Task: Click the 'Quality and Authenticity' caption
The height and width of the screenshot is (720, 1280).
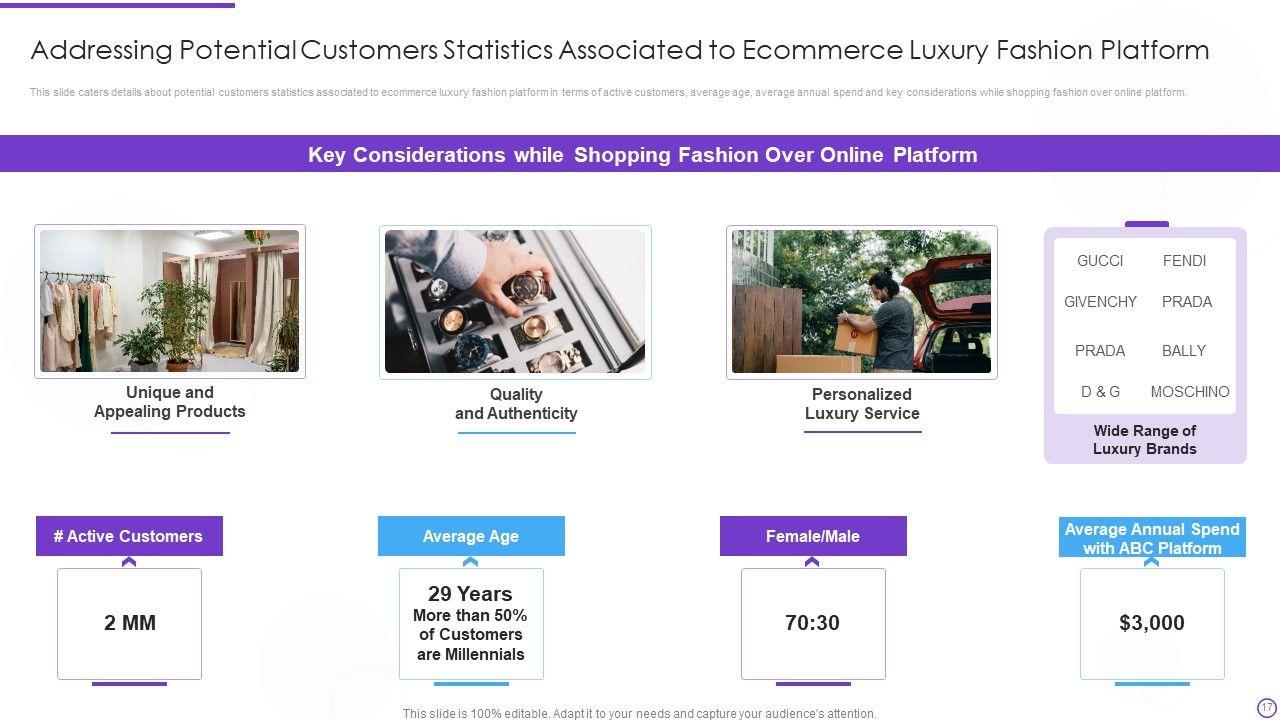Action: pyautogui.click(x=516, y=404)
